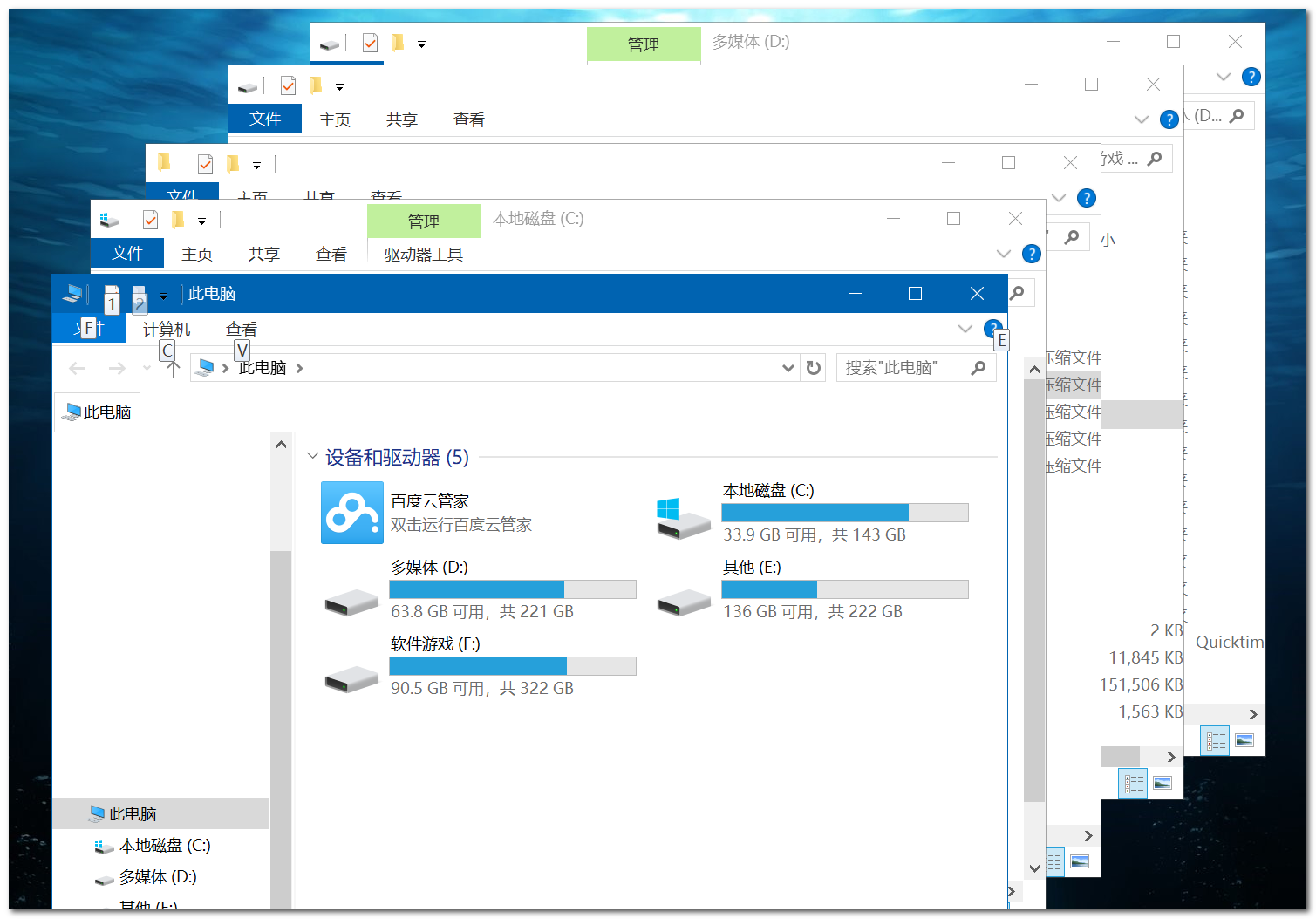Screen dimensions: 1316x919
Task: Open the 百度云管家 drive icon
Action: coord(352,512)
